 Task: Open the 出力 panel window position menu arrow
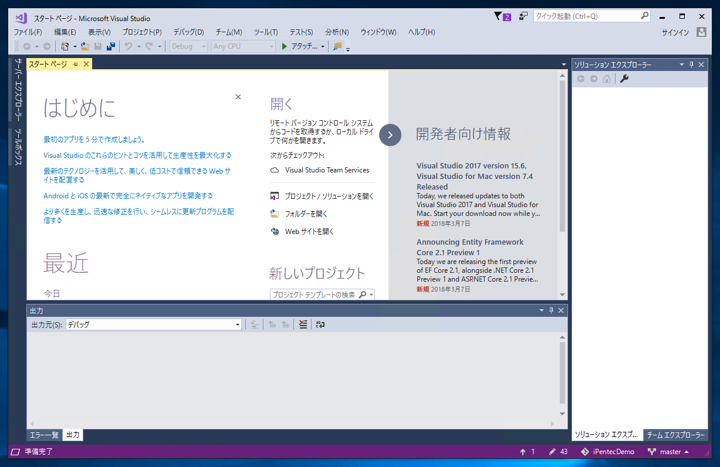coord(541,310)
